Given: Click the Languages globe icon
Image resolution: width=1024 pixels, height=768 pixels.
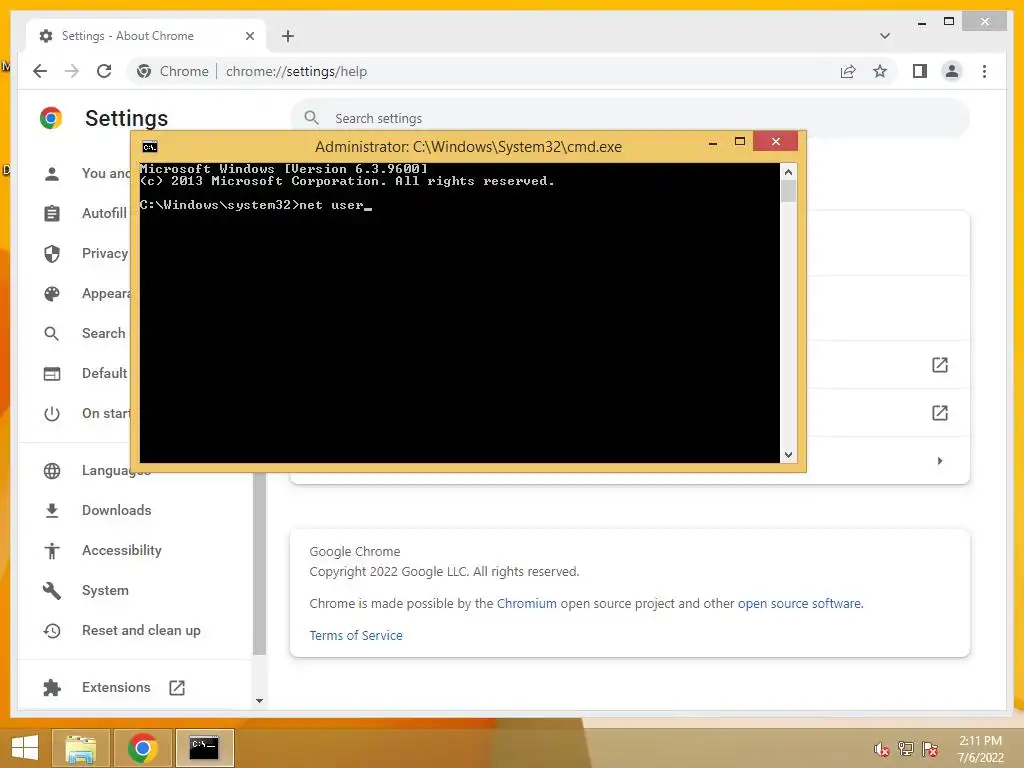Looking at the screenshot, I should coord(52,470).
